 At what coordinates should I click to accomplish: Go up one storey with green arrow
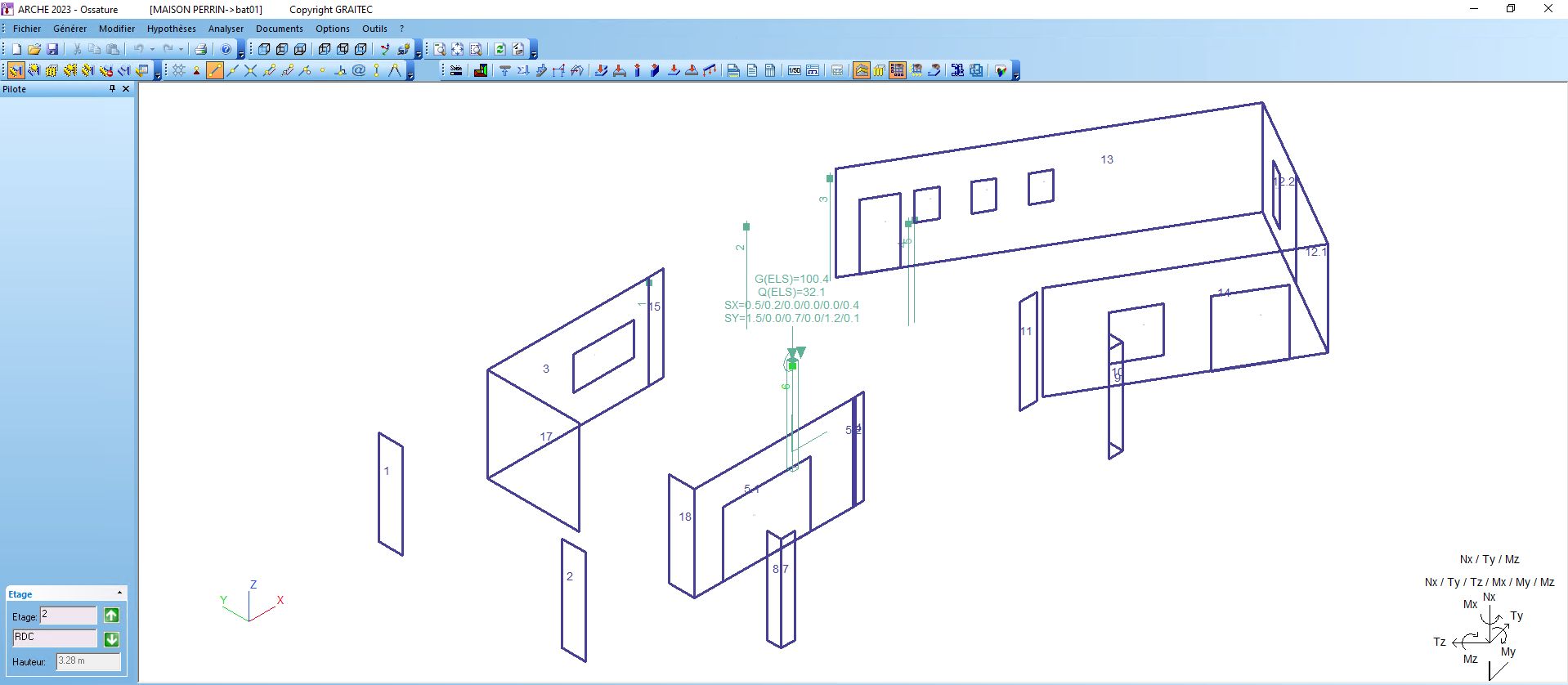click(112, 616)
